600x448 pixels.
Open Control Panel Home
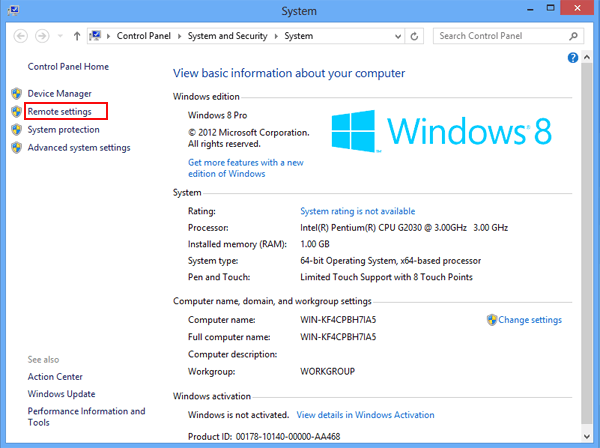point(68,67)
